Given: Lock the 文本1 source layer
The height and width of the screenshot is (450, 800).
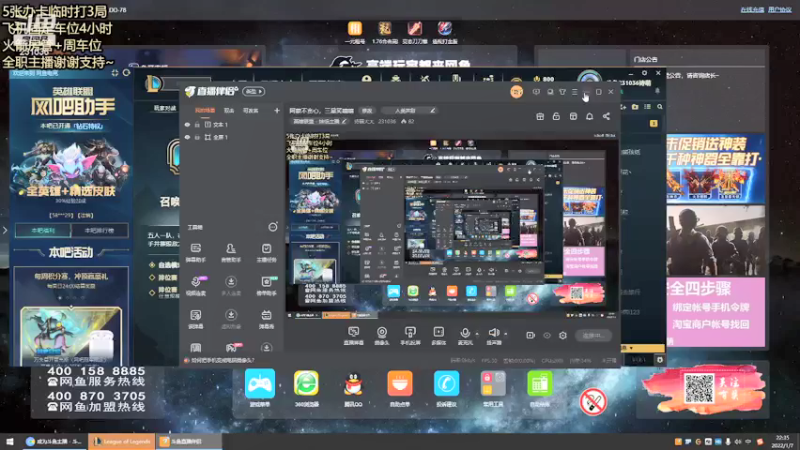Looking at the screenshot, I should click(x=197, y=124).
